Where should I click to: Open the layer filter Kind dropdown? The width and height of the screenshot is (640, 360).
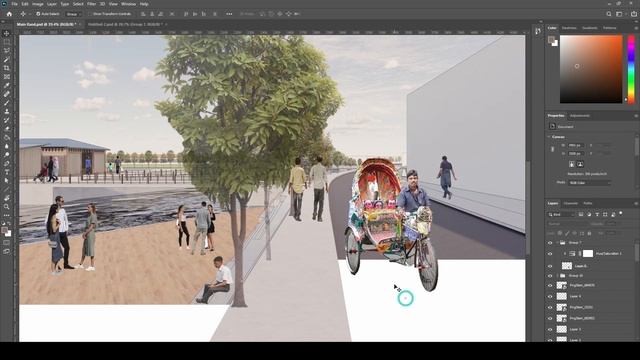tap(562, 214)
